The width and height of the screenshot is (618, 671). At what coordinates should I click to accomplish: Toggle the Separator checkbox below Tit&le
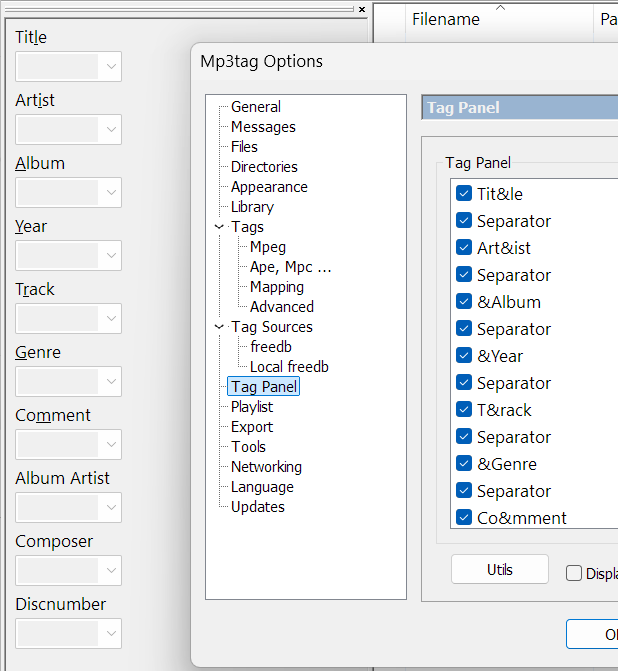coord(464,220)
